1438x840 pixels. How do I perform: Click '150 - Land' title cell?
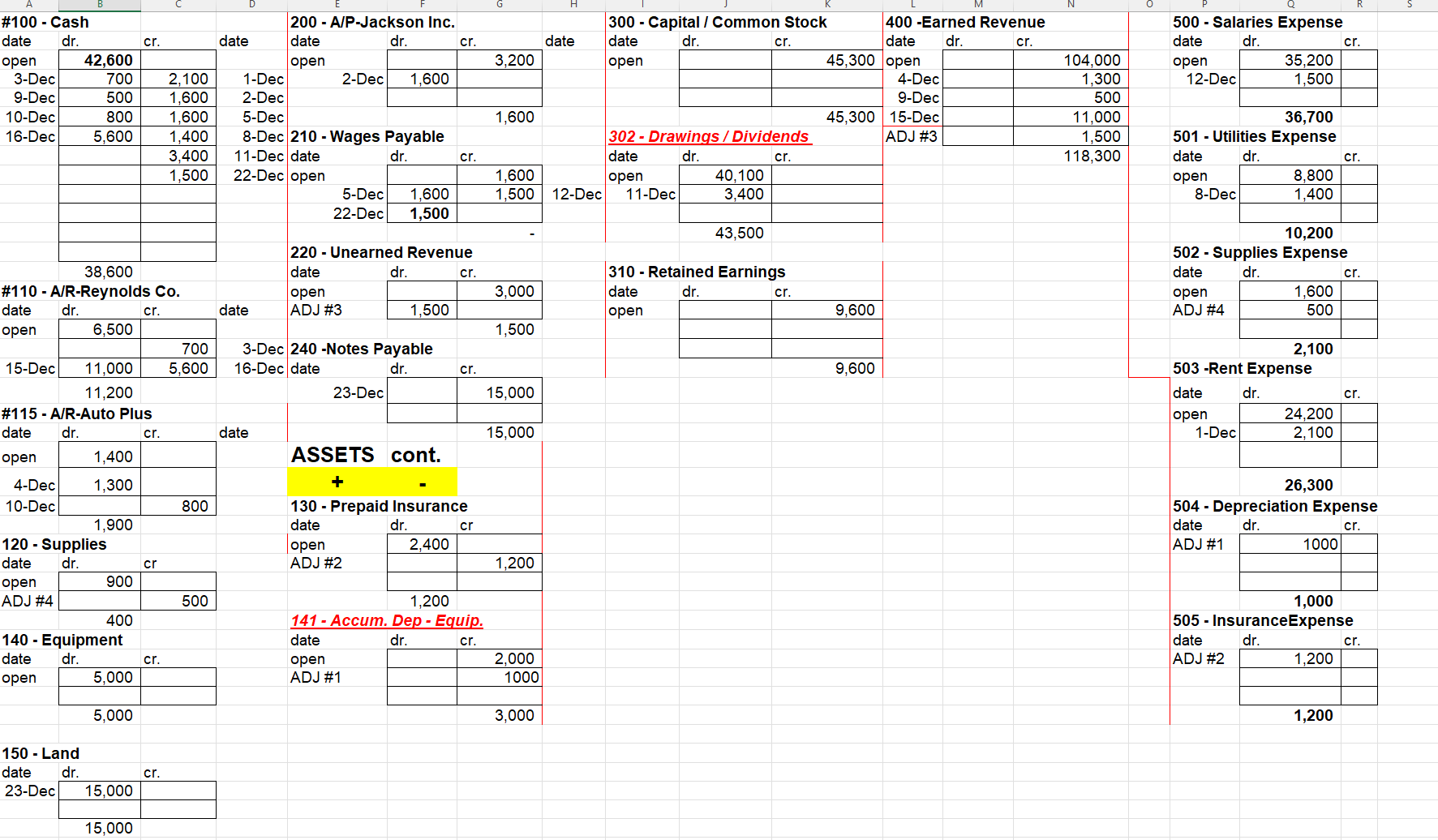41,753
